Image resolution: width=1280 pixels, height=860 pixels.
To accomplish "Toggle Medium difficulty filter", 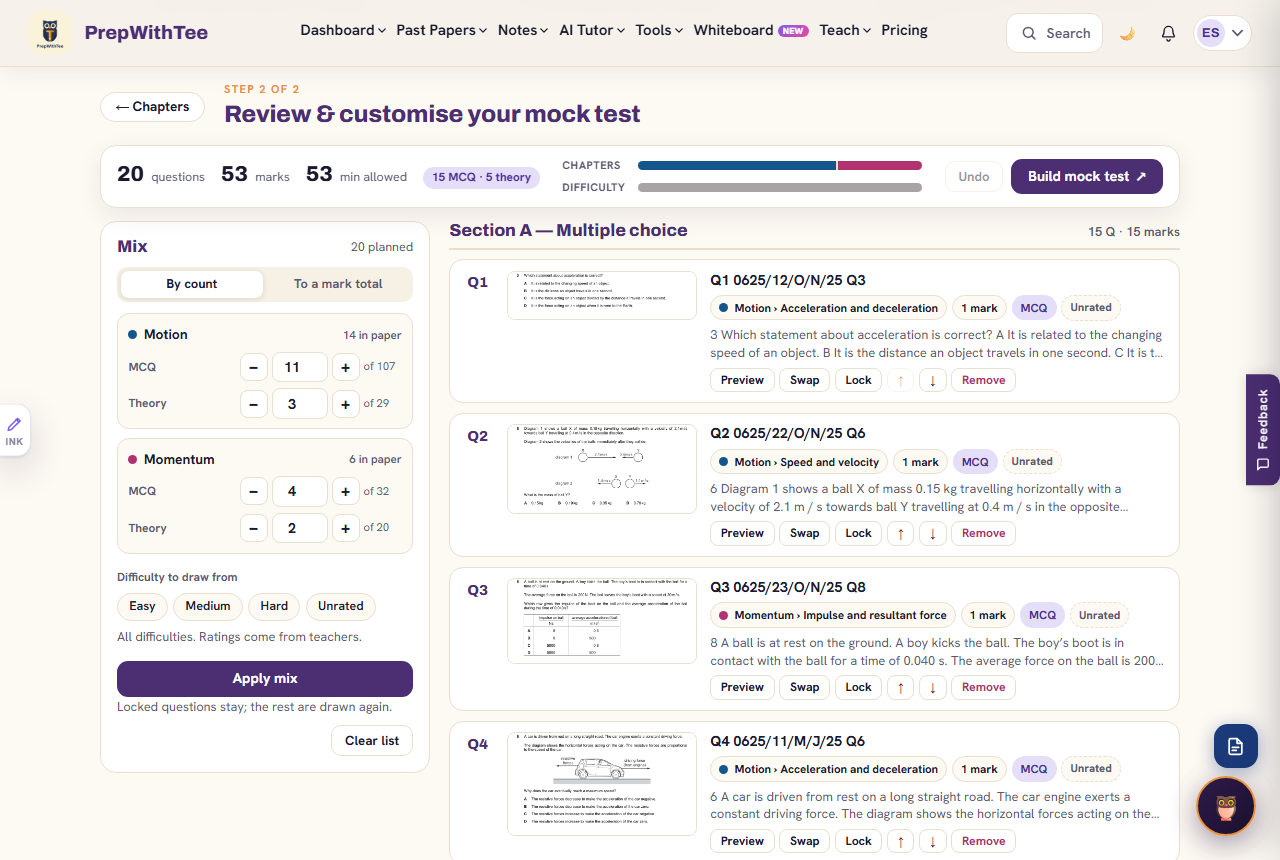I will coord(208,606).
